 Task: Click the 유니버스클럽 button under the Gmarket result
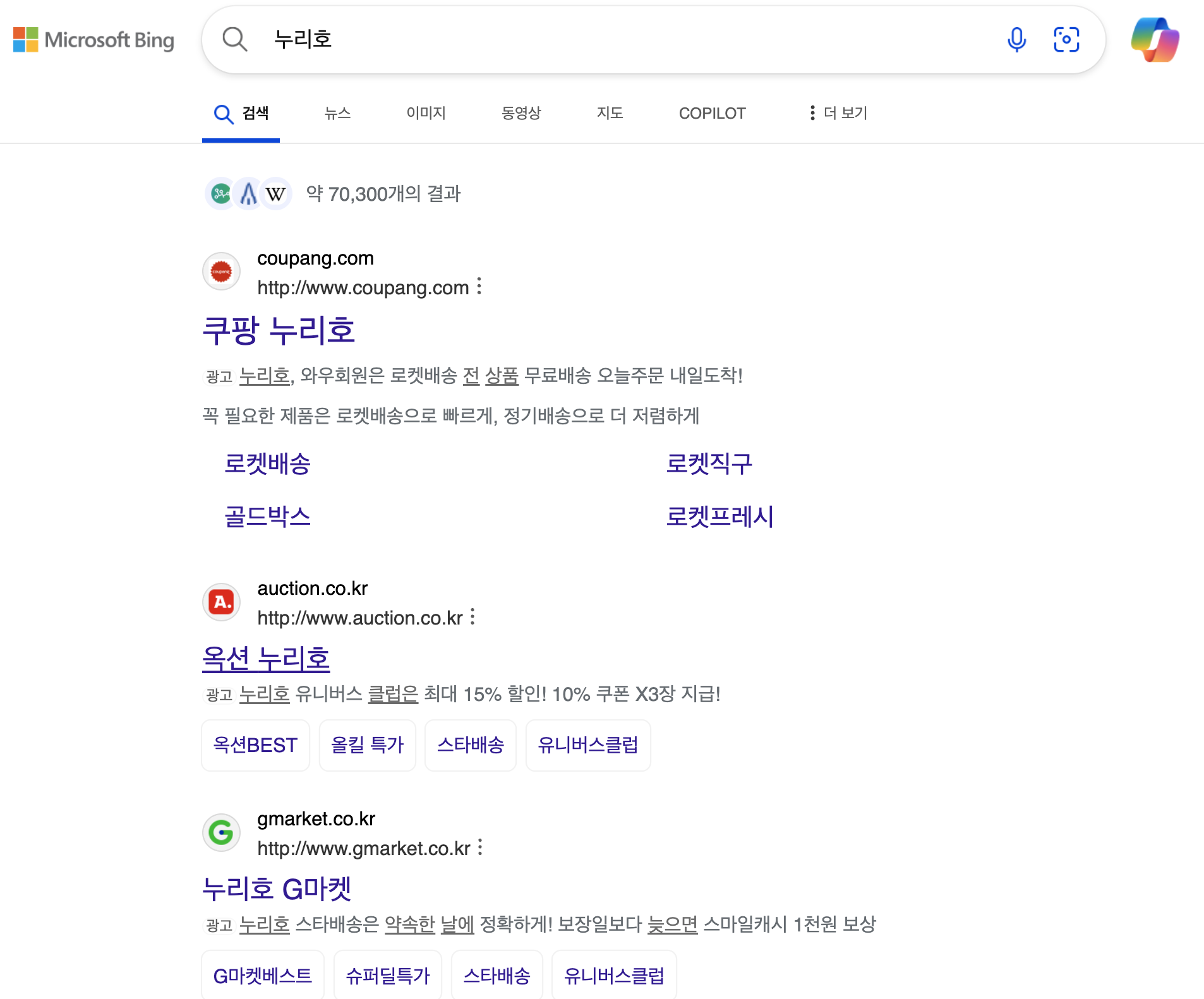[614, 976]
